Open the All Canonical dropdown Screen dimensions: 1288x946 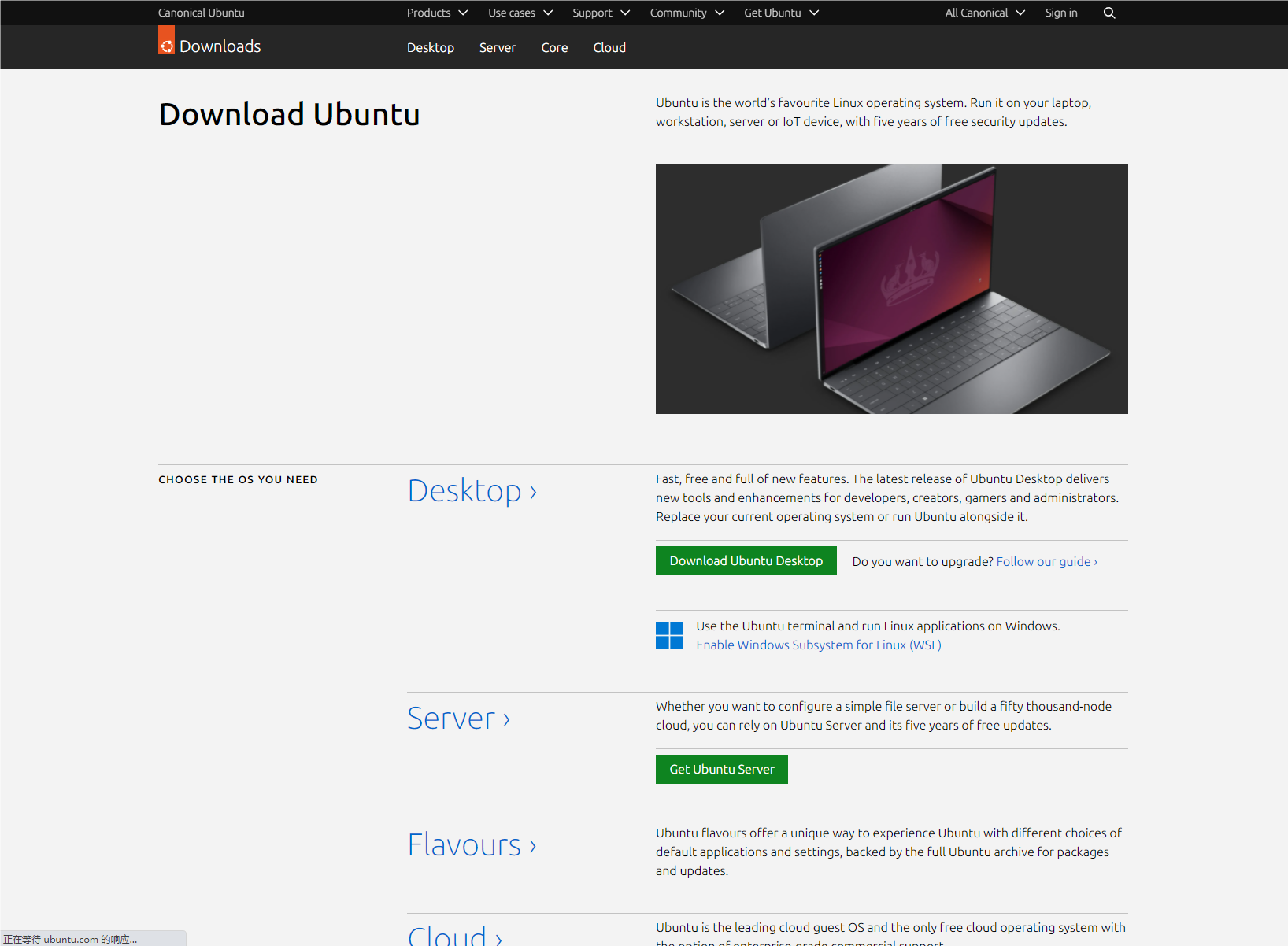click(x=985, y=13)
